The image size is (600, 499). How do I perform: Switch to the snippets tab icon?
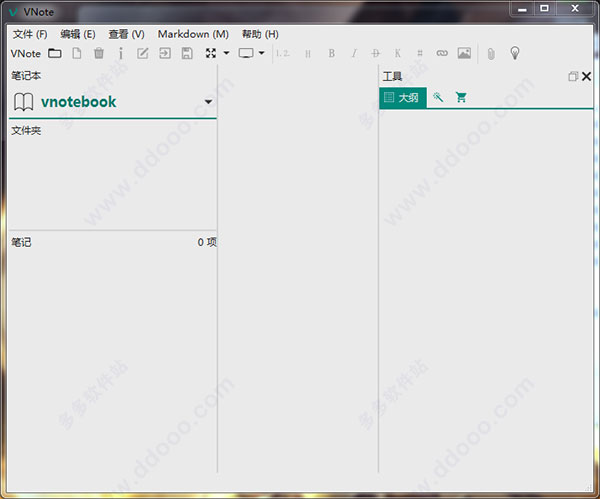[x=438, y=97]
